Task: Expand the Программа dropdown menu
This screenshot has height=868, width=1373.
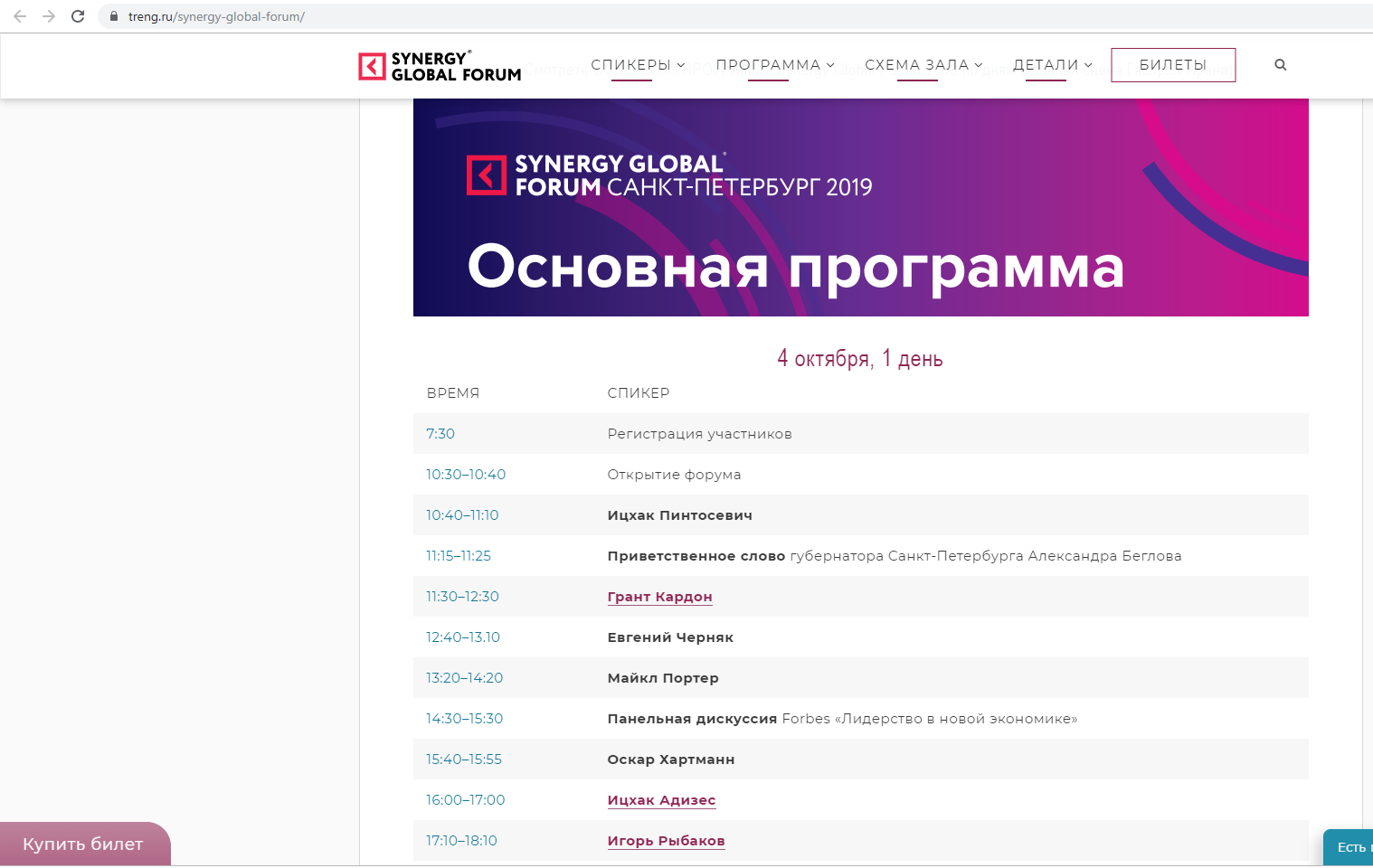Action: pyautogui.click(x=775, y=65)
